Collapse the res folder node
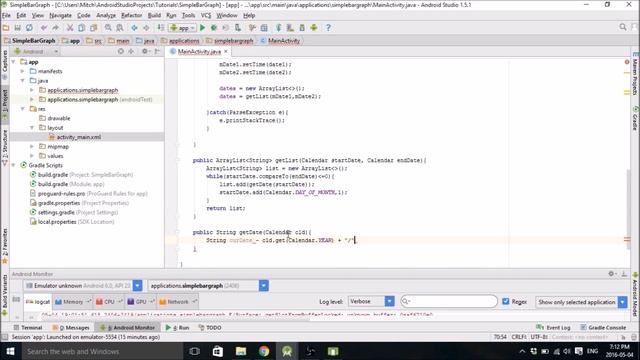This screenshot has height=360, width=640. click(x=23, y=109)
